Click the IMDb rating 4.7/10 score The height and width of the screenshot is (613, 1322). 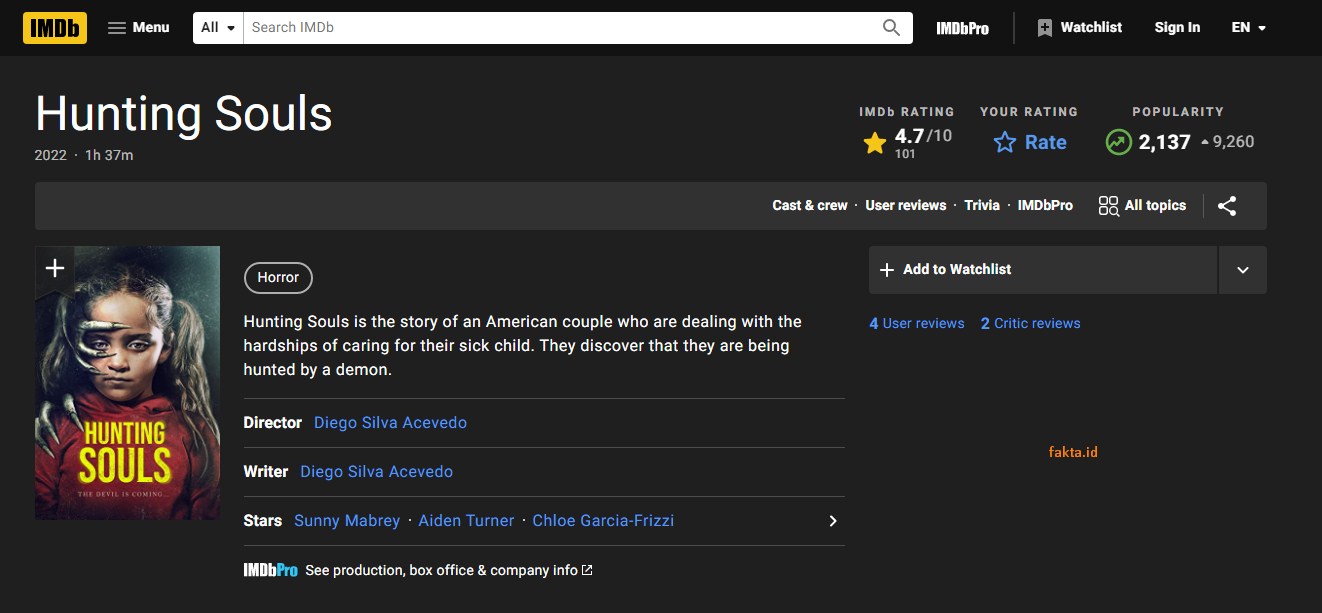click(x=907, y=142)
